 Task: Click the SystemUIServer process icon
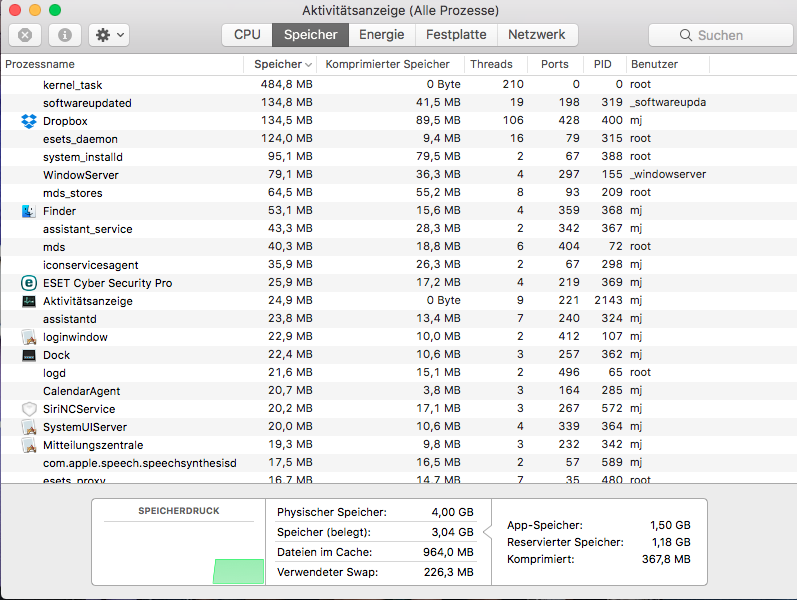(29, 427)
